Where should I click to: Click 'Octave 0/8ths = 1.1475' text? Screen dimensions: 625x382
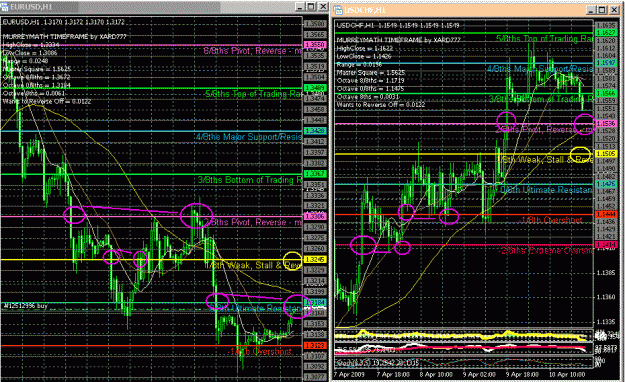370,89
